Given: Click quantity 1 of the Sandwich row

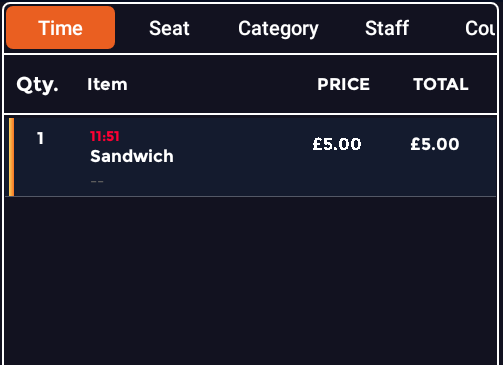Looking at the screenshot, I should (40, 138).
